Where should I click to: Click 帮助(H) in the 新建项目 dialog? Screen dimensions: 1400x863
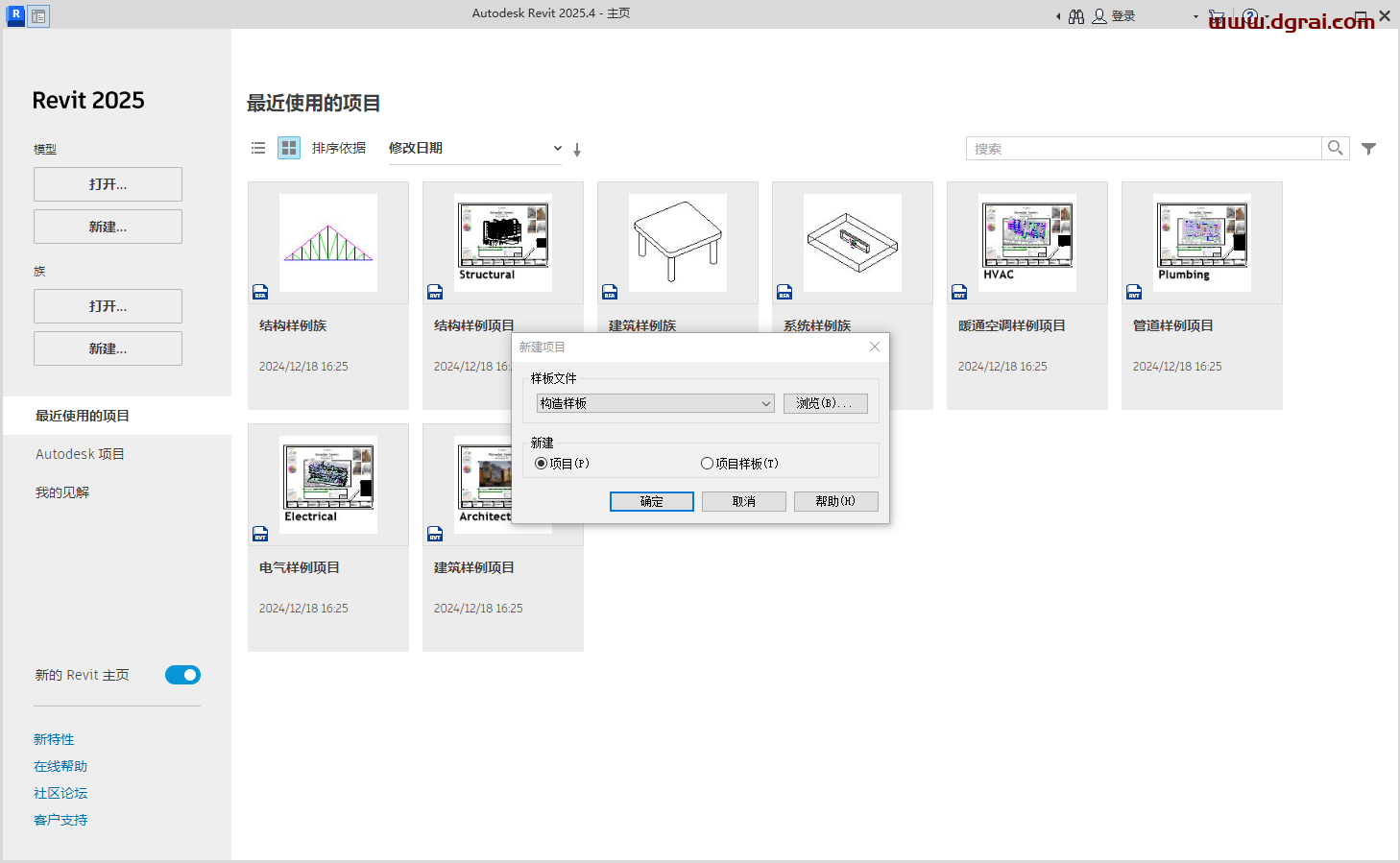(836, 501)
